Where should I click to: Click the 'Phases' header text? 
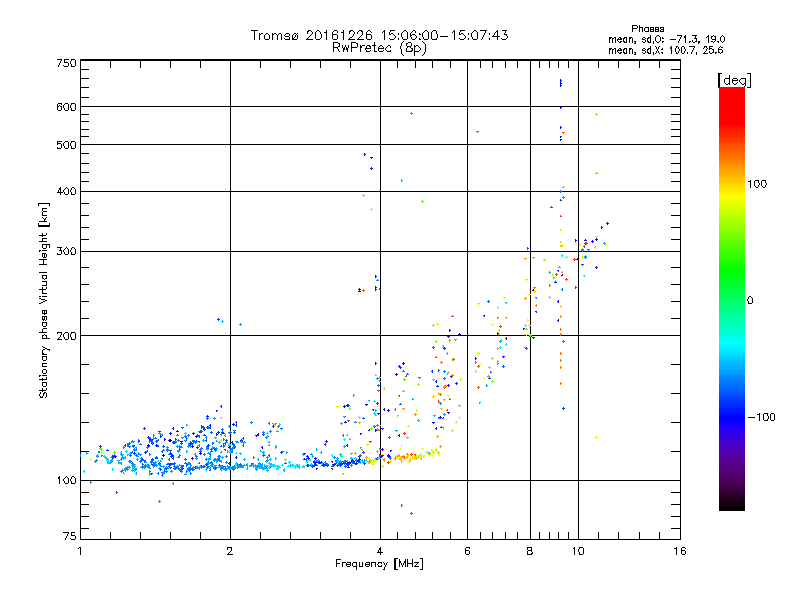647,29
